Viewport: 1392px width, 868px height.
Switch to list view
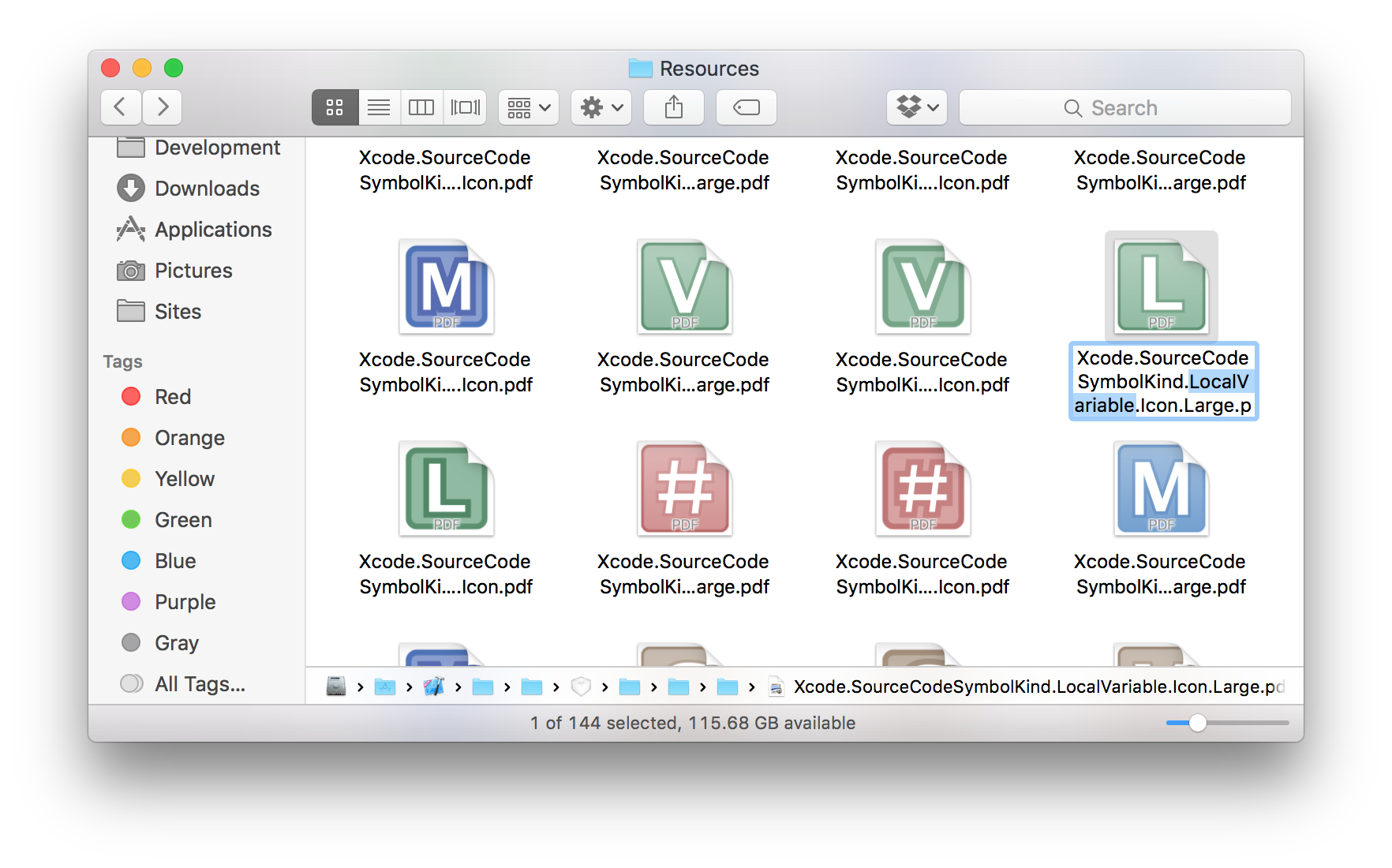click(x=379, y=107)
